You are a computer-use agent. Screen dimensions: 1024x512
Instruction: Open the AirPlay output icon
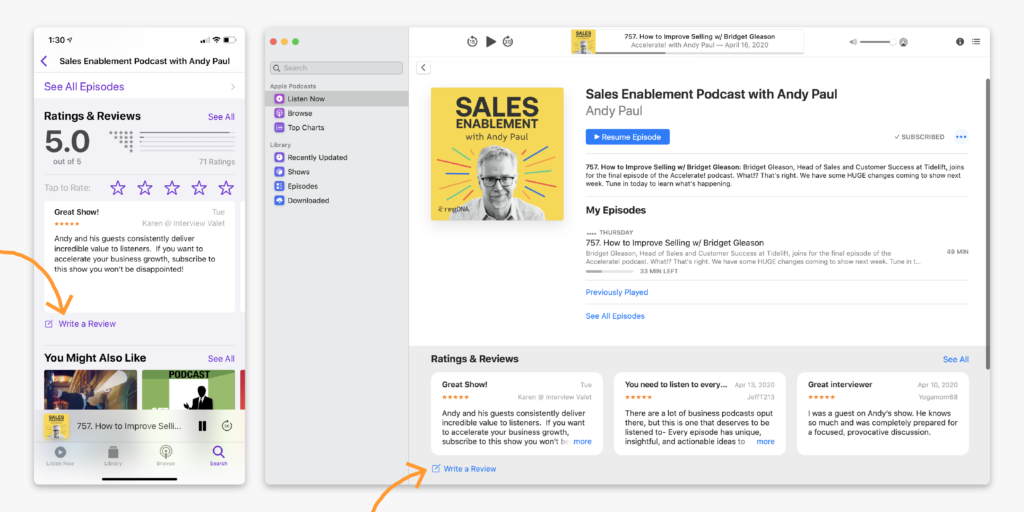point(904,42)
